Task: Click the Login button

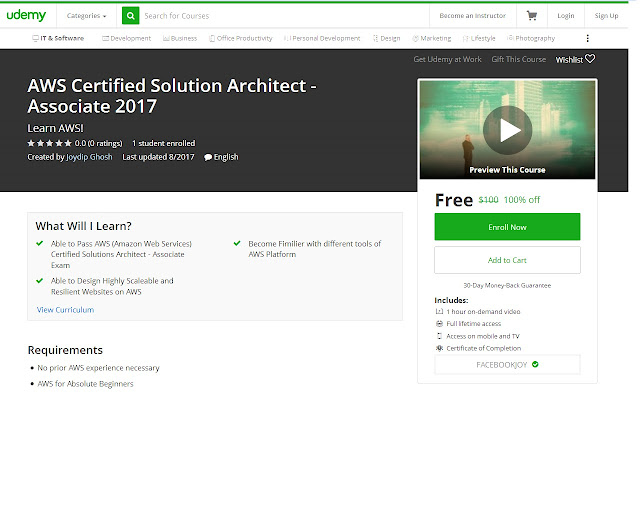Action: 566,16
